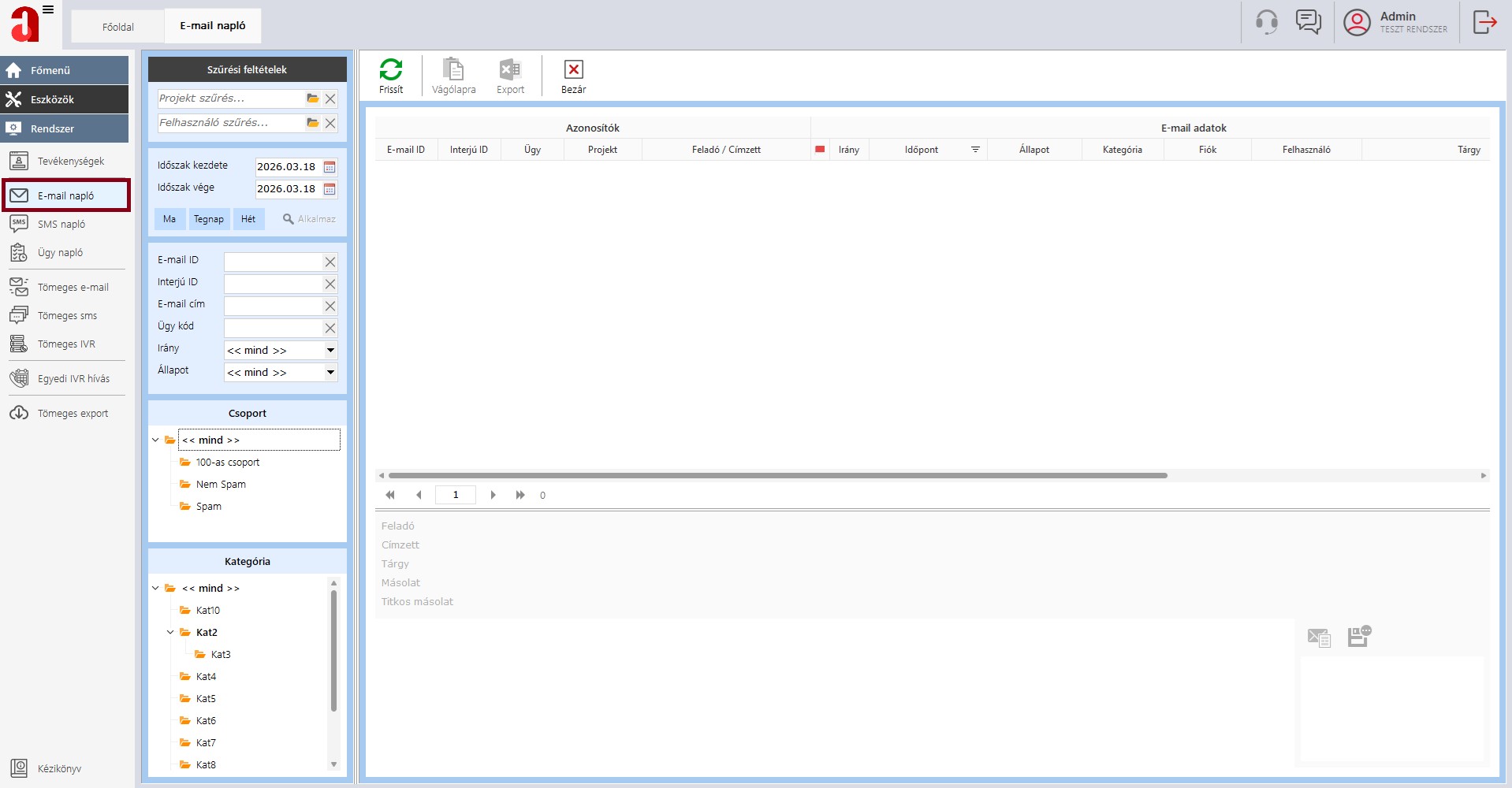Switch to the Főoldal tab
The width and height of the screenshot is (1512, 788).
point(118,27)
